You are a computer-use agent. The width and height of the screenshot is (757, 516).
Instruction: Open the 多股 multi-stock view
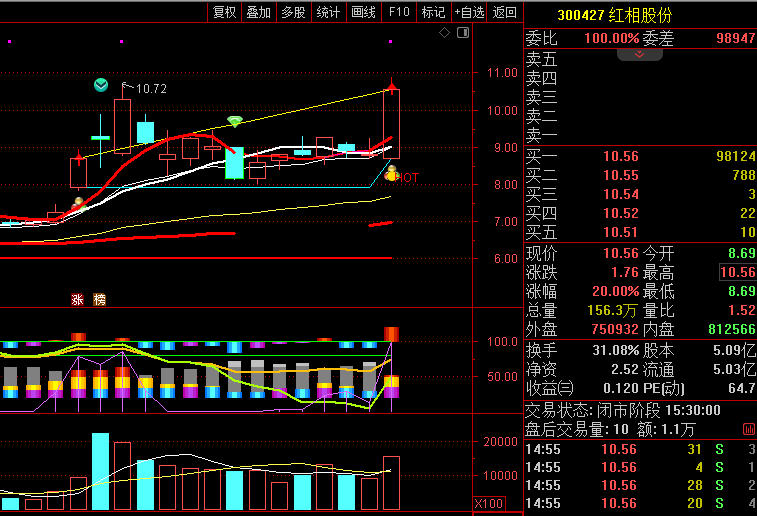tap(293, 12)
